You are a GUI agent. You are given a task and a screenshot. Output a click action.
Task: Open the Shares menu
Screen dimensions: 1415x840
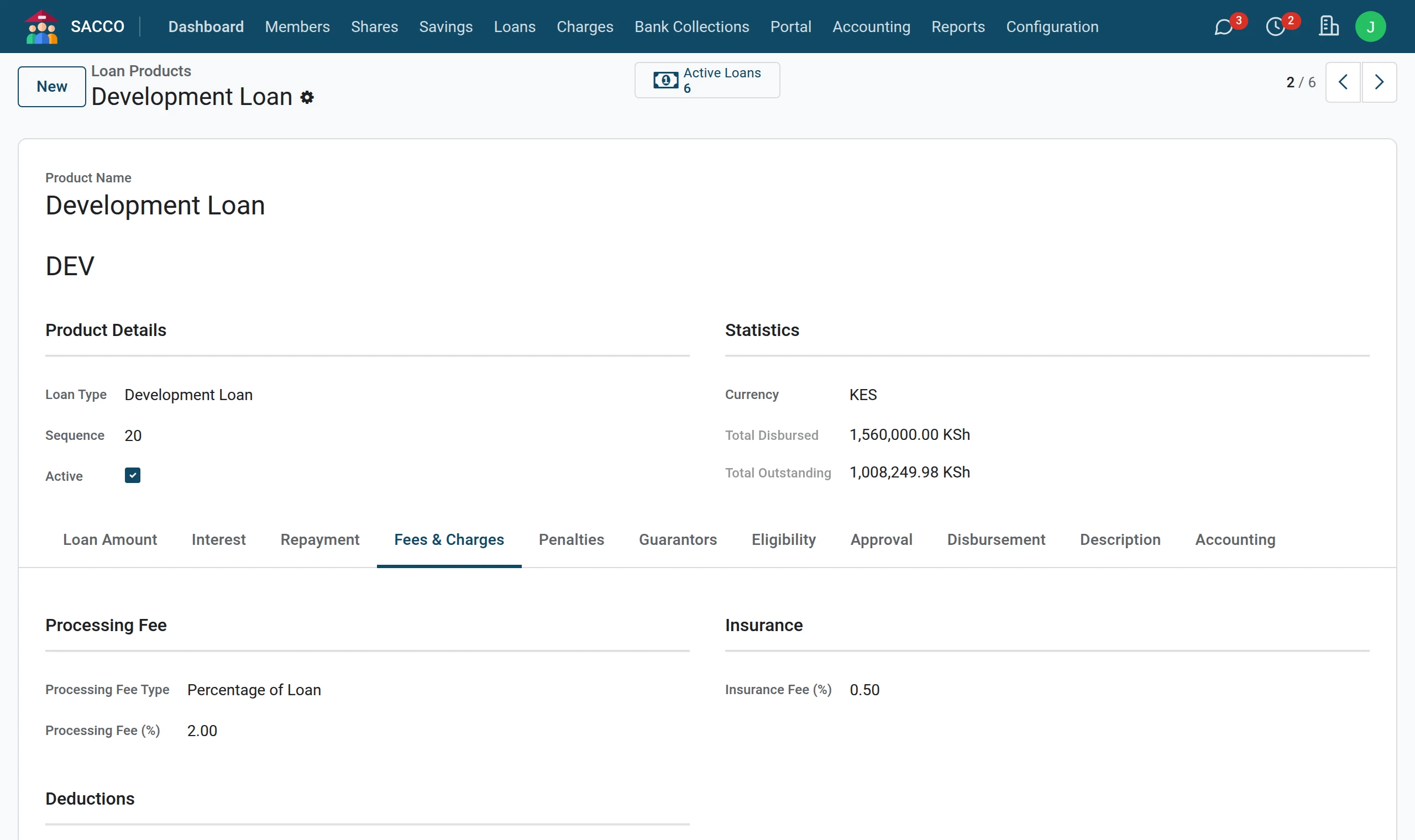[x=374, y=27]
